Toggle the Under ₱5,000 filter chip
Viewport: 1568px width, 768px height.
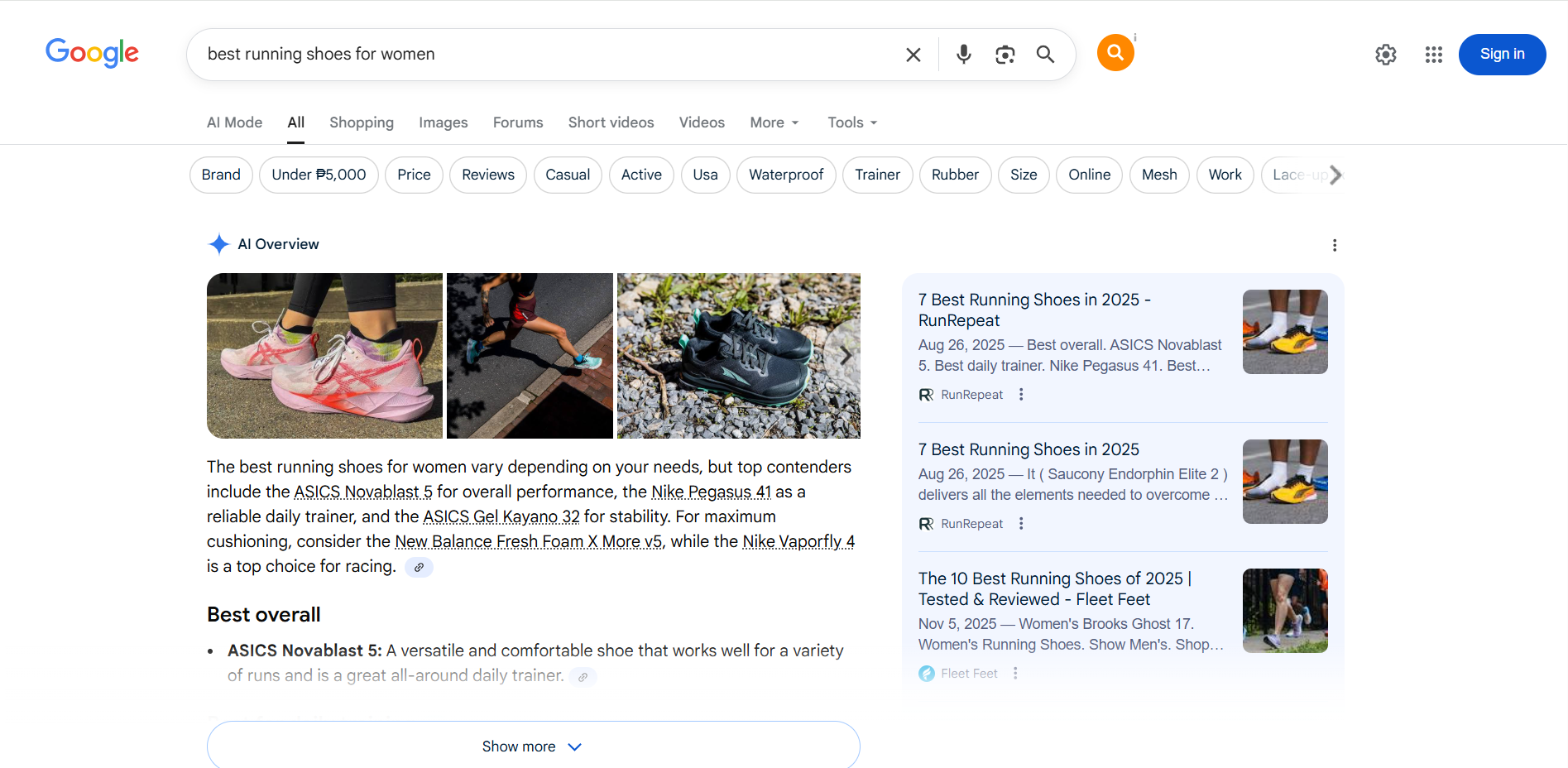[x=319, y=175]
